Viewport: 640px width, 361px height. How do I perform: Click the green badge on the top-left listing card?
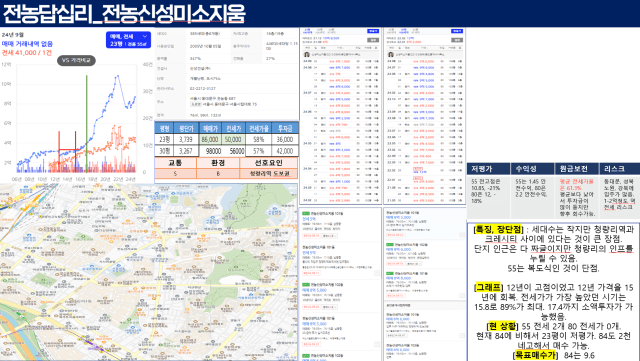(305, 214)
